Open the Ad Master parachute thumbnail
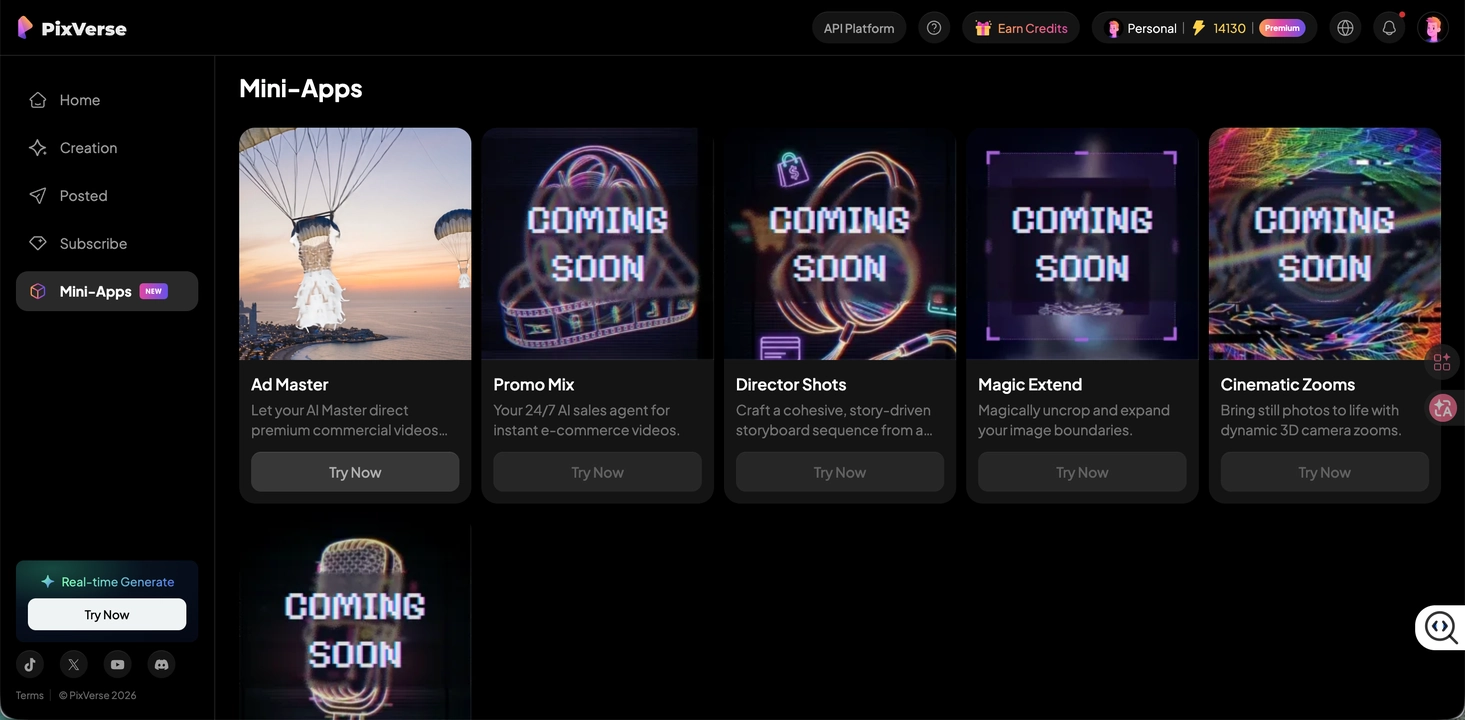1465x720 pixels. coord(355,243)
